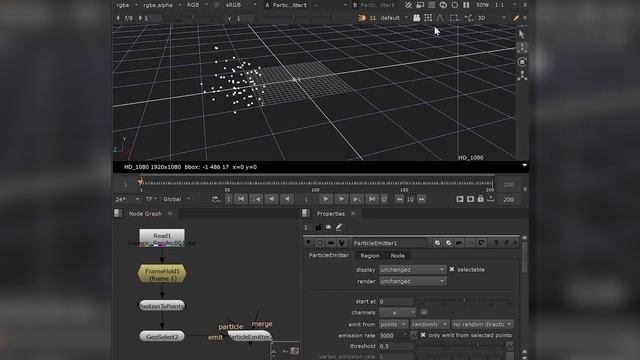This screenshot has width=640, height=360.
Task: Click the playback loop mode icon
Action: [216, 199]
